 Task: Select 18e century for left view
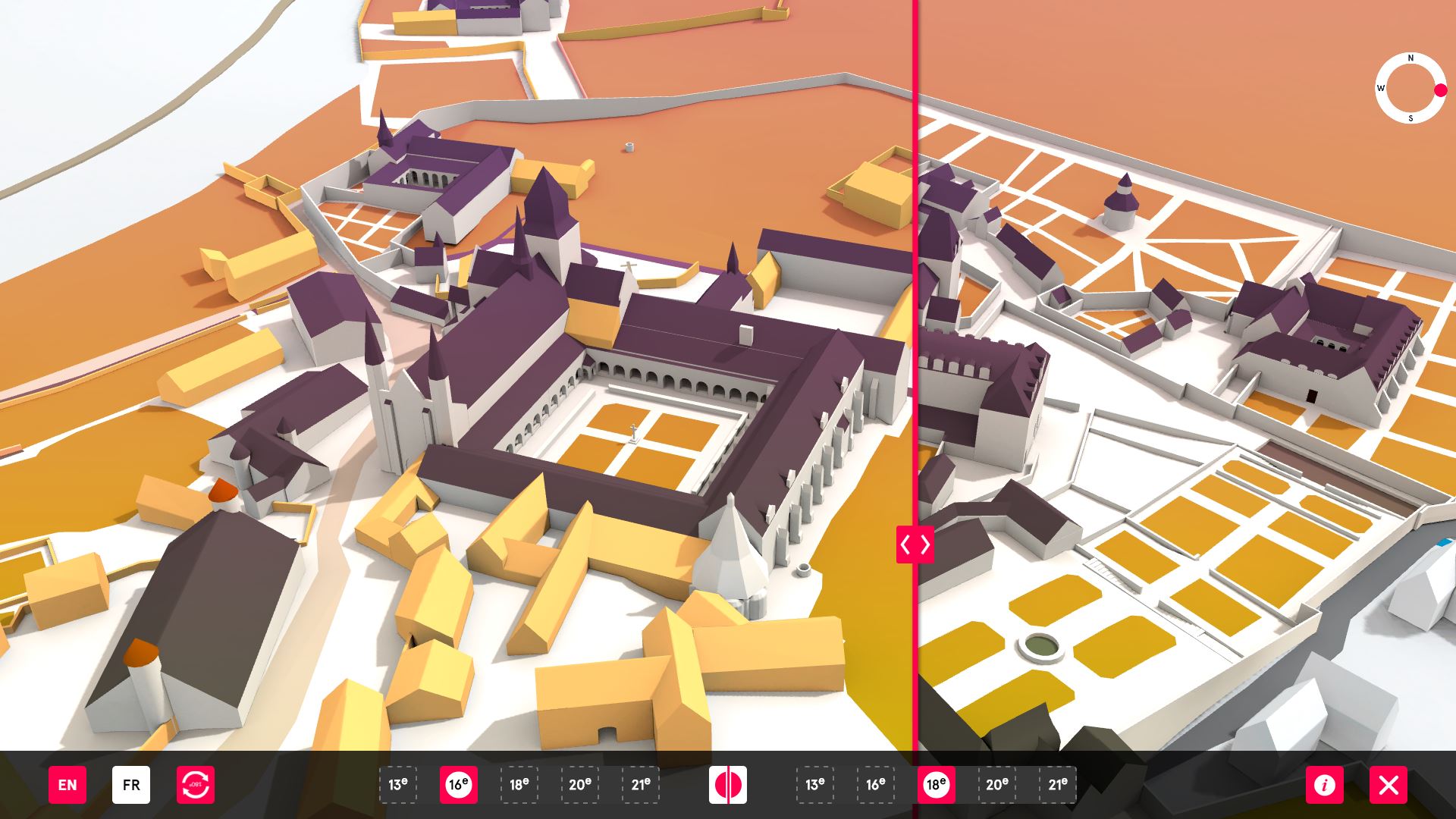519,785
